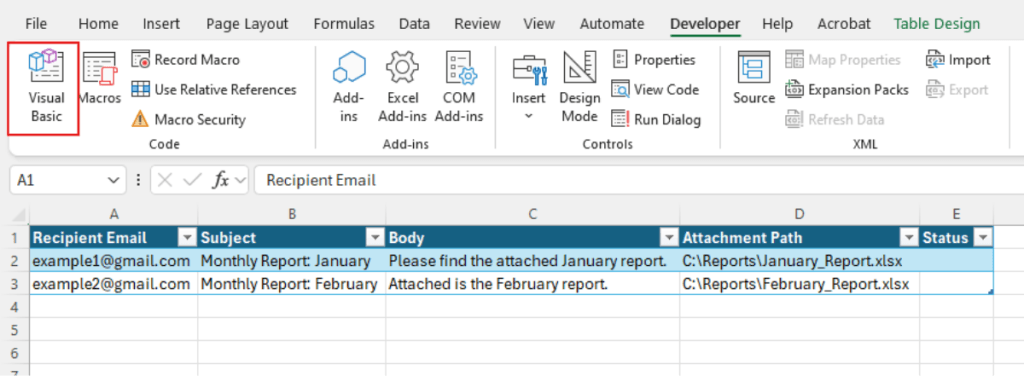Open Excel Add-ins manager
The width and height of the screenshot is (1024, 376).
[x=402, y=87]
